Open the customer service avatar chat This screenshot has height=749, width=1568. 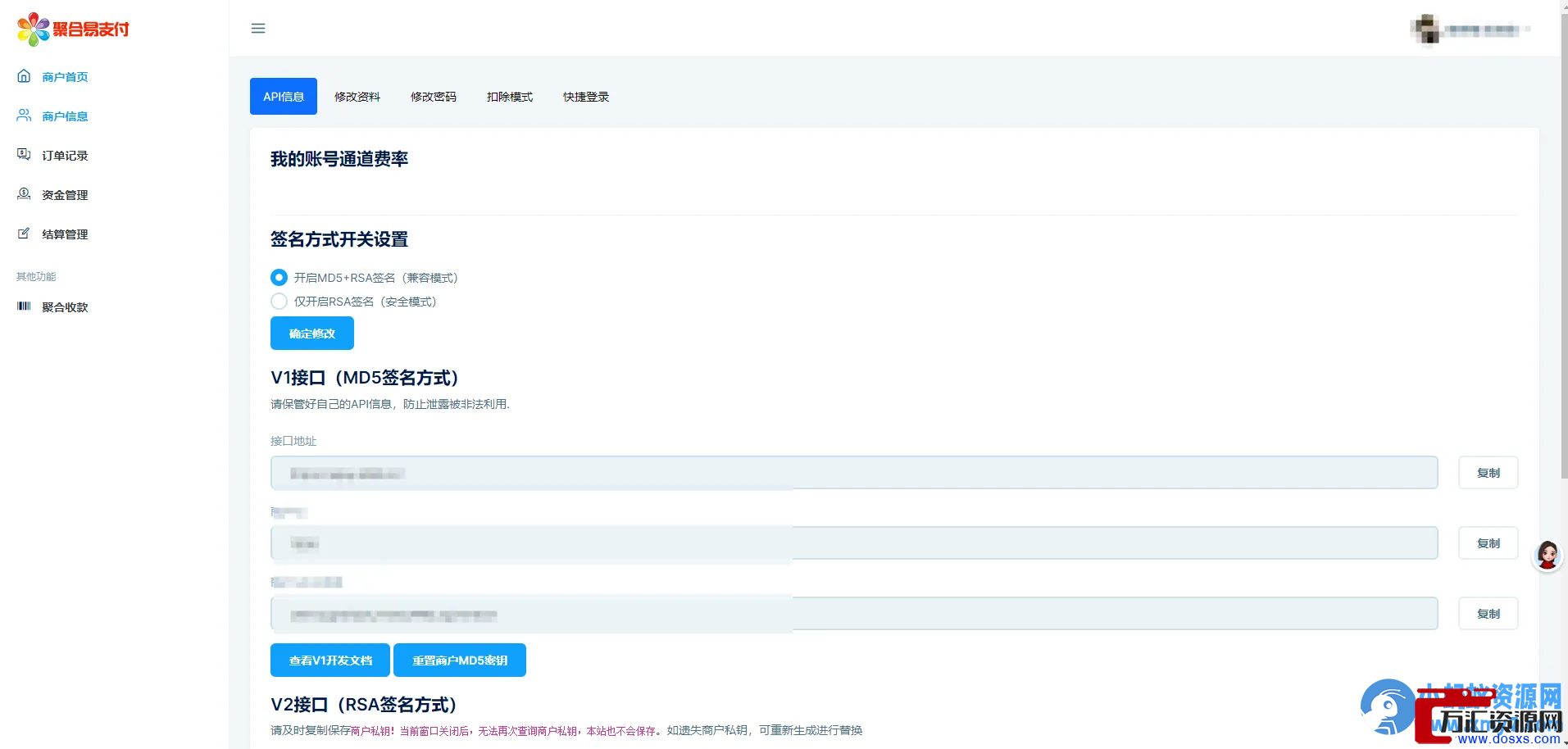pyautogui.click(x=1547, y=556)
